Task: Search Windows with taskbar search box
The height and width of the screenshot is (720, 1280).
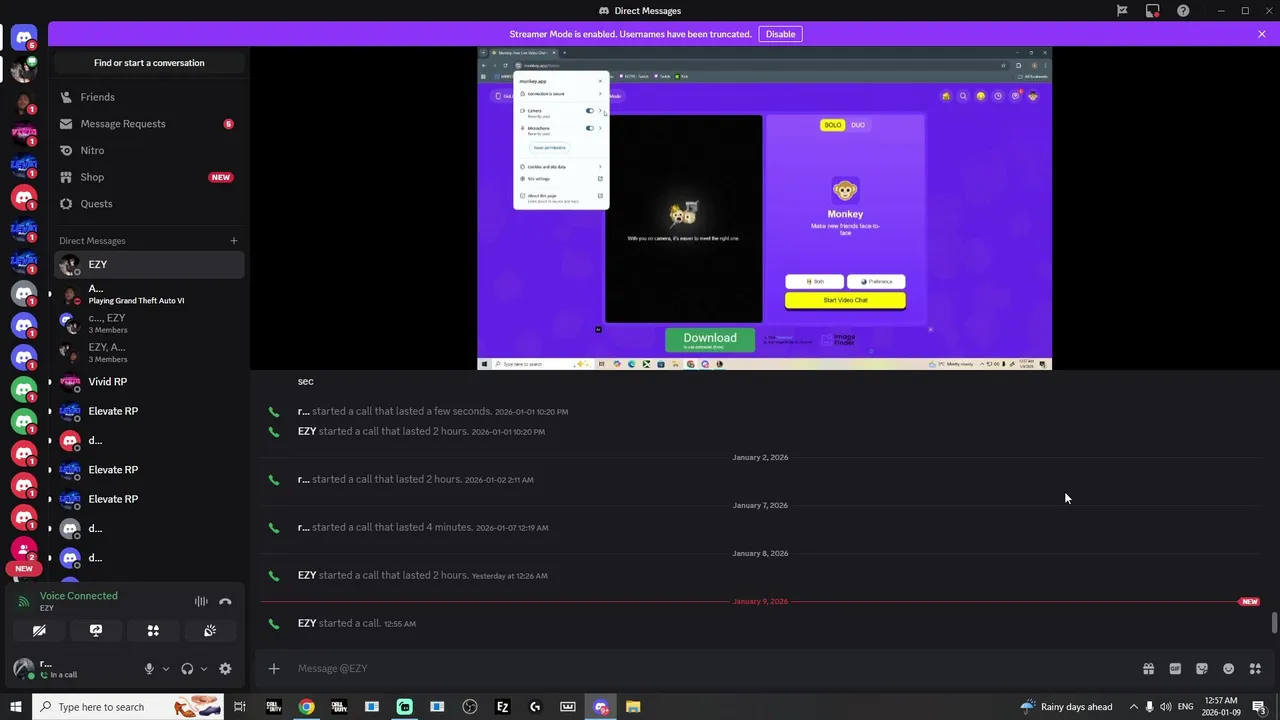Action: coord(129,707)
